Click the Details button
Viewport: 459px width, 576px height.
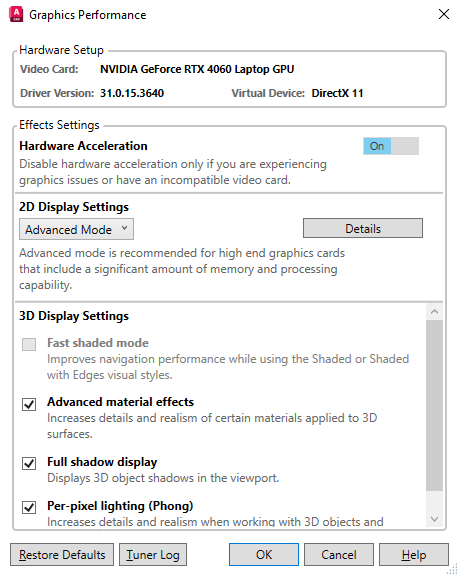pos(362,228)
